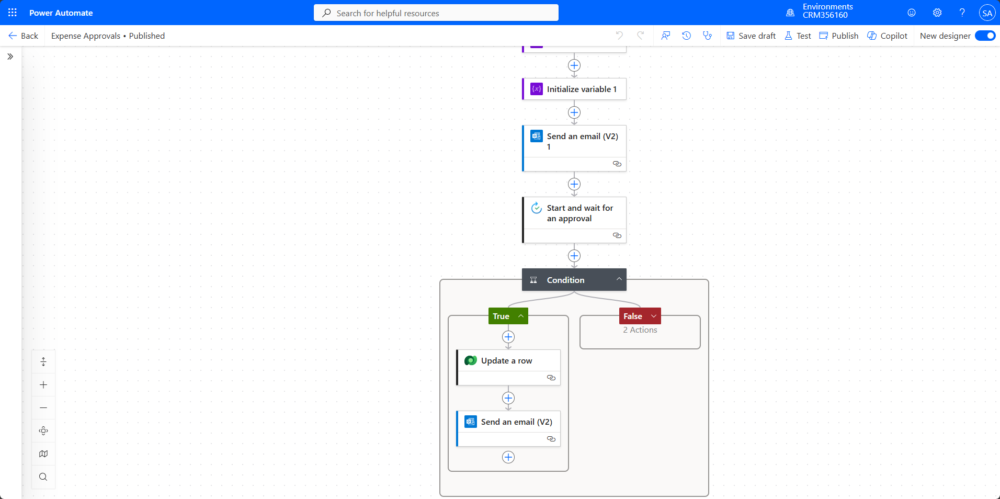Click the fit to view icon
1000x499 pixels.
point(43,431)
